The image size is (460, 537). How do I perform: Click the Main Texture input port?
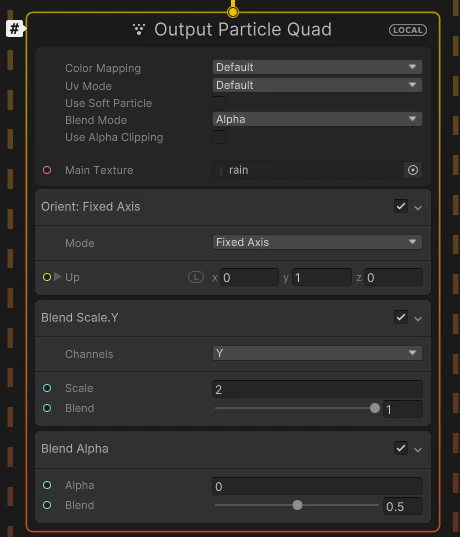tap(47, 170)
